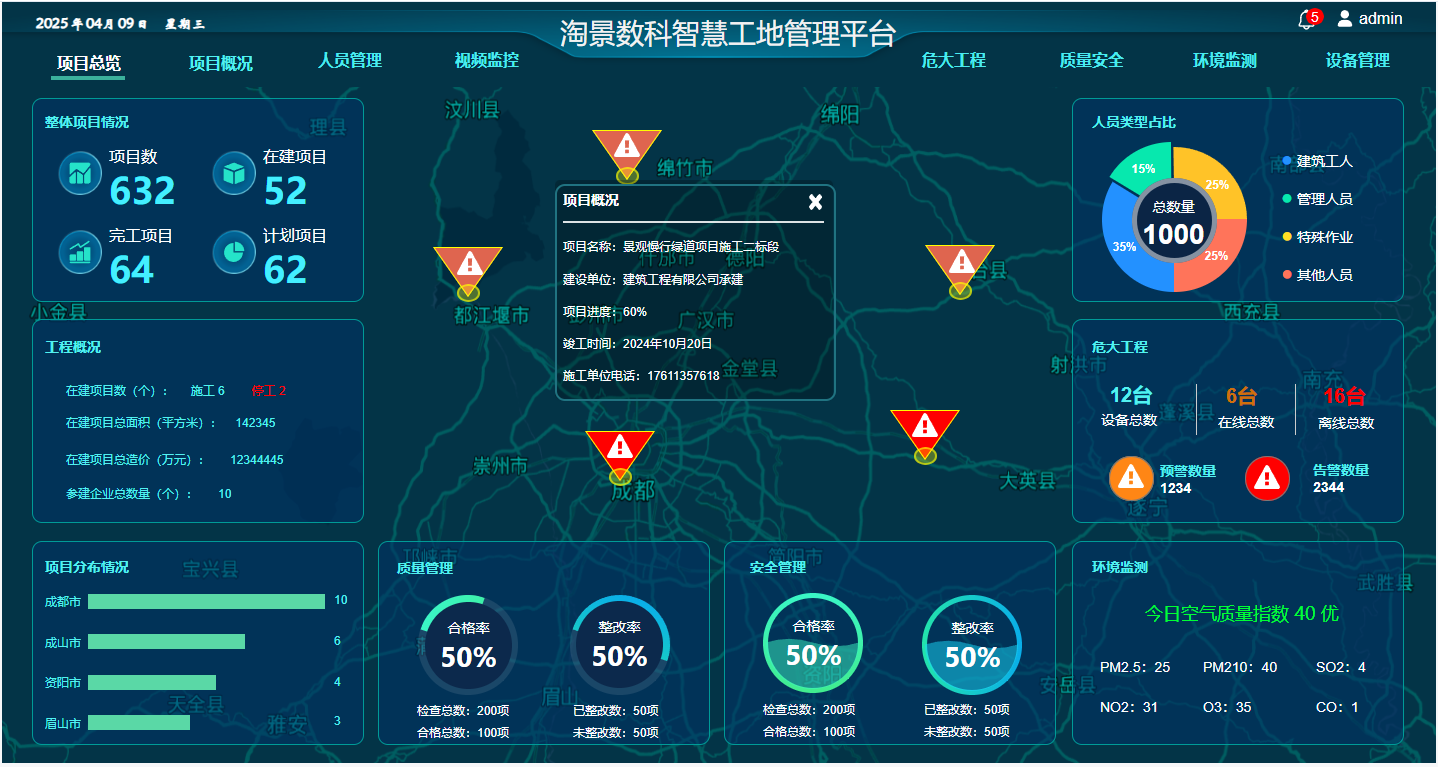Open the 视频监控 tab

(x=487, y=60)
